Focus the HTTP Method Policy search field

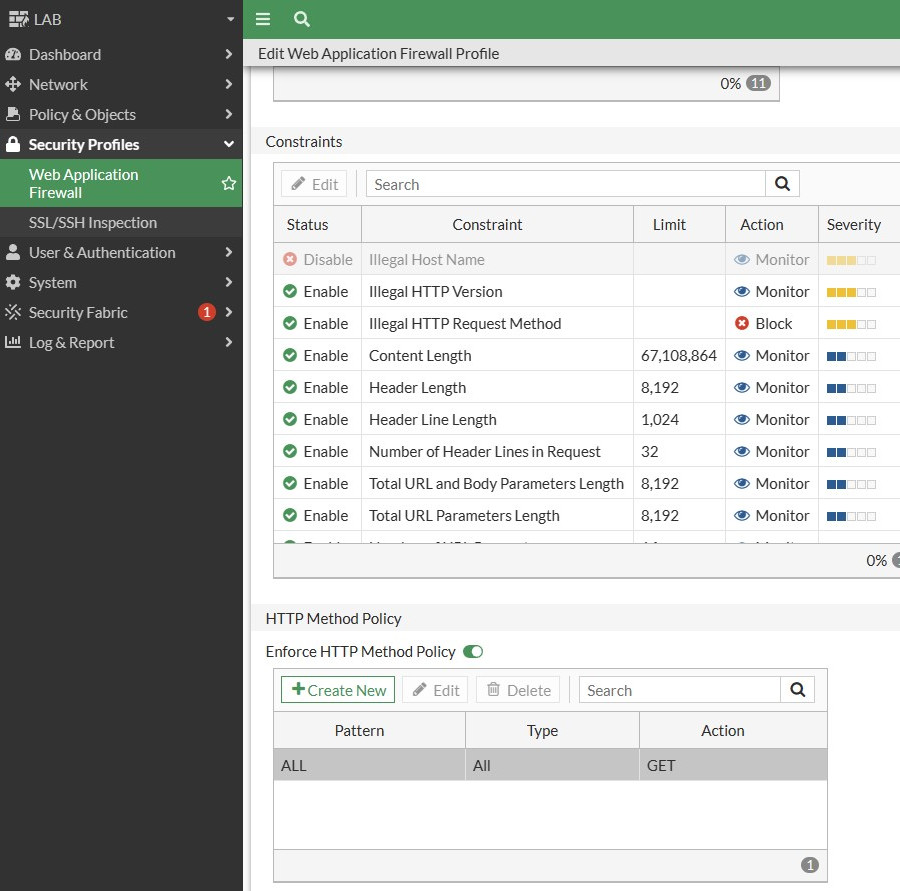pos(680,689)
